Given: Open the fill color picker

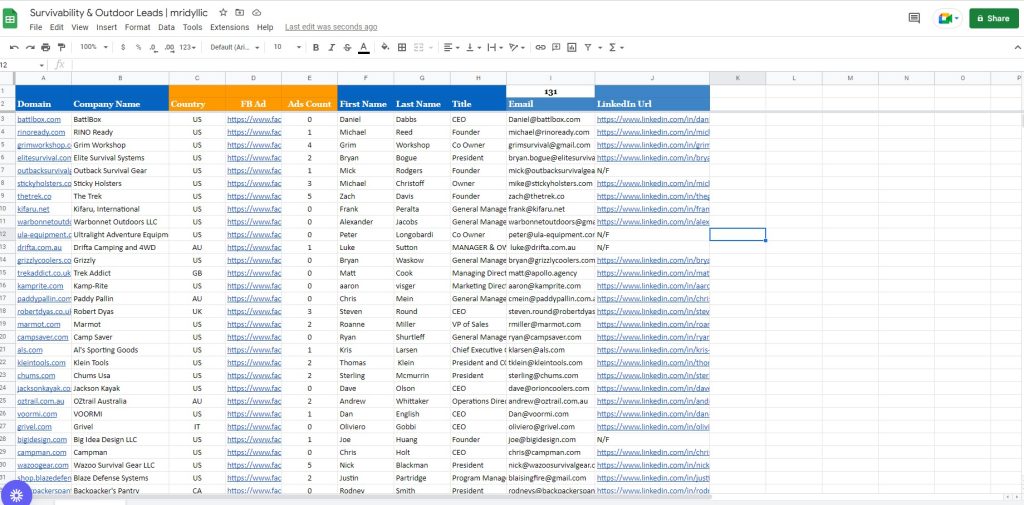Looking at the screenshot, I should click(x=385, y=47).
